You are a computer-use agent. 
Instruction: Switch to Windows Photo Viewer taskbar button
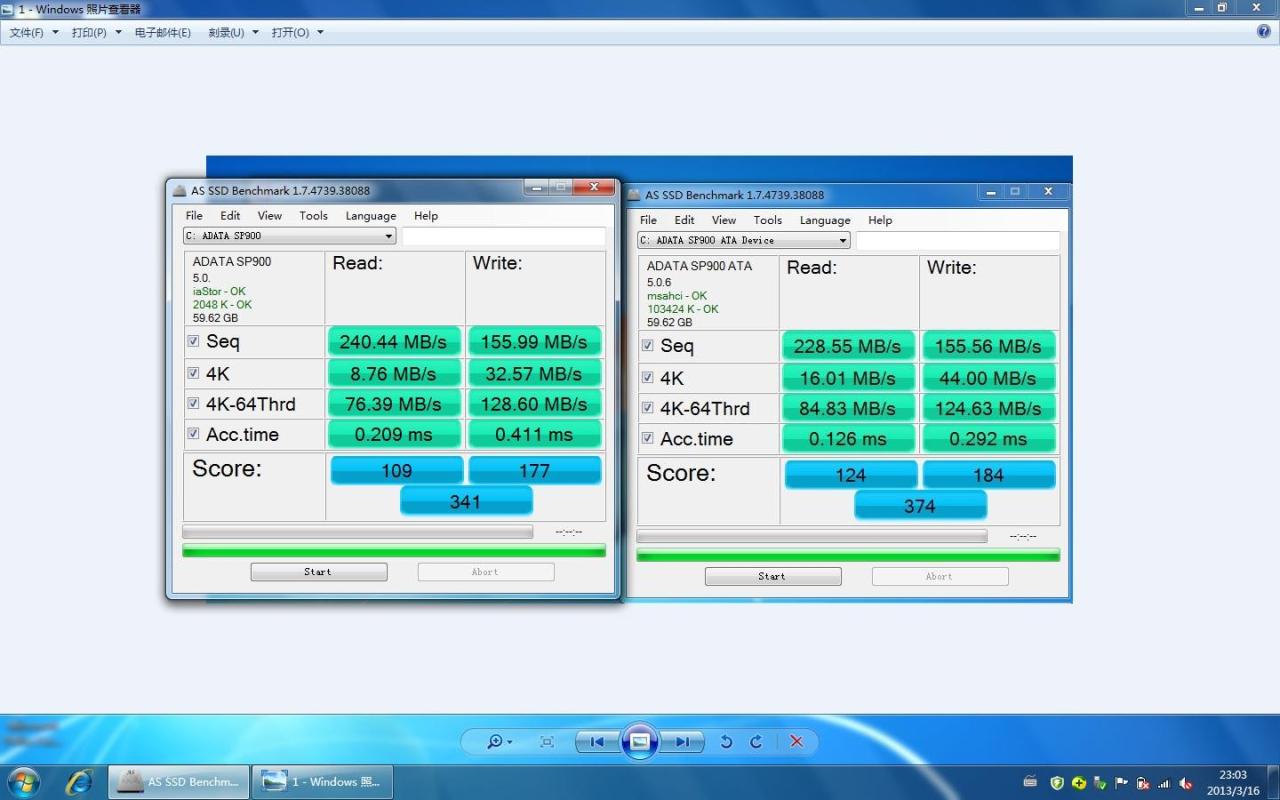tap(322, 782)
